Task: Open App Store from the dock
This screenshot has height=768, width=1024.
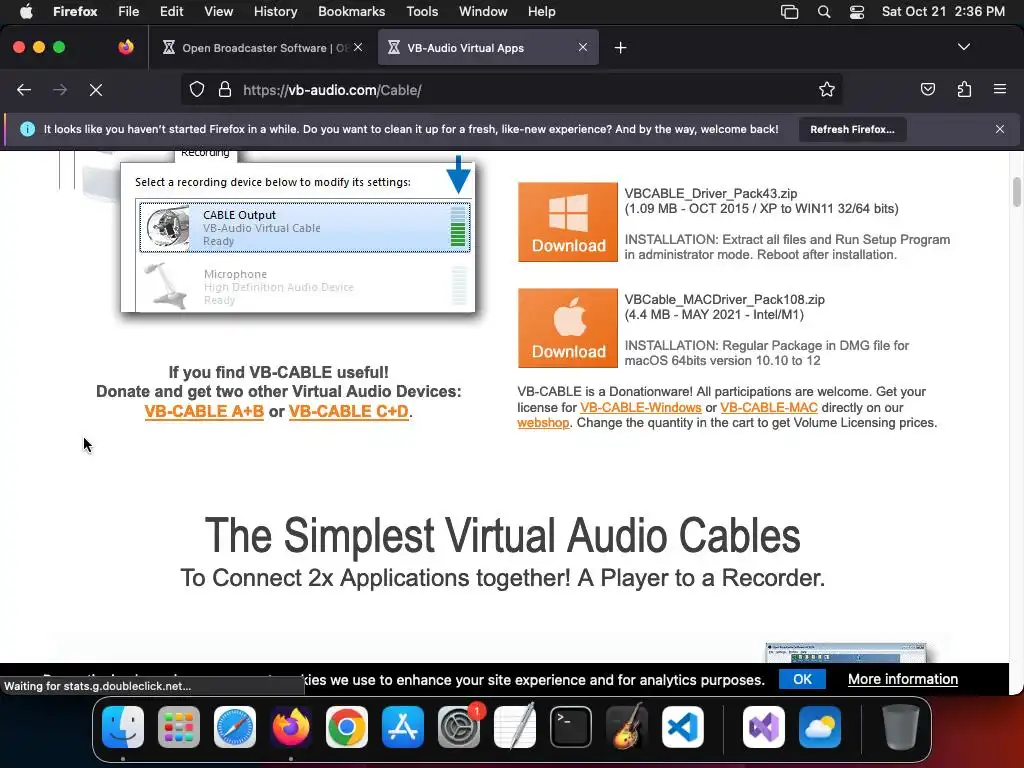Action: pos(403,727)
